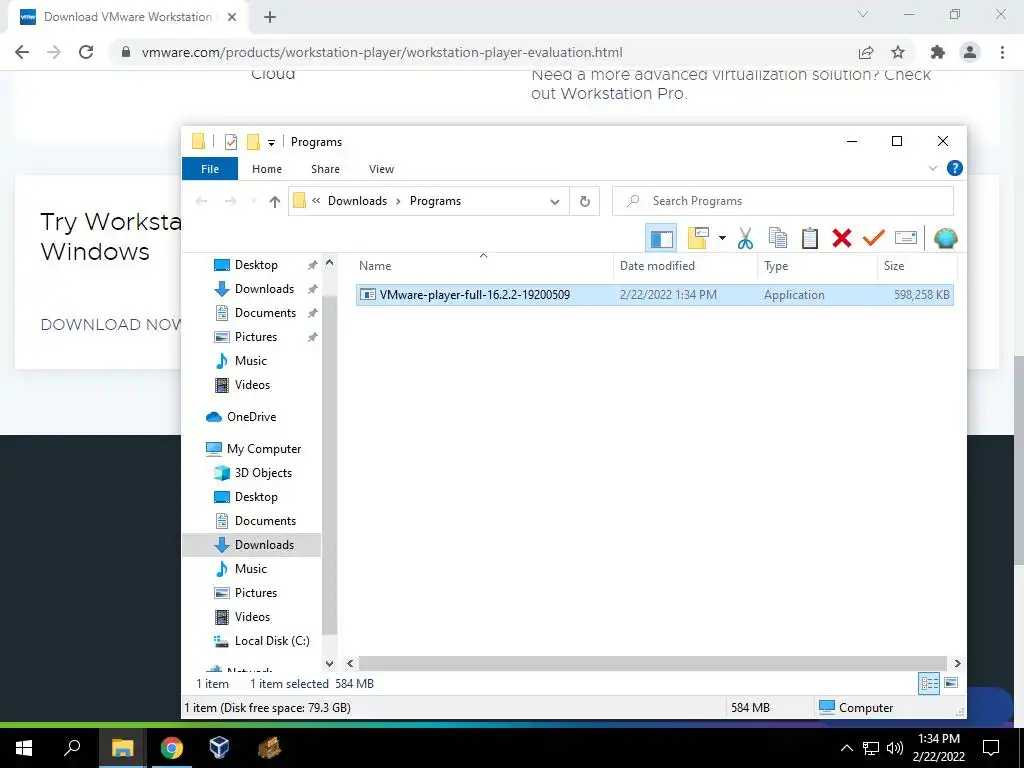Bookmark this page with star icon

click(x=898, y=52)
